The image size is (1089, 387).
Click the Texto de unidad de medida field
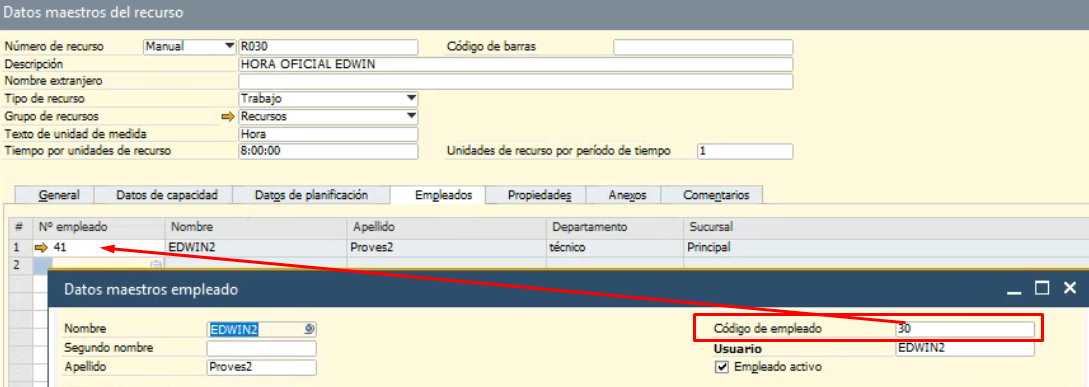[x=328, y=133]
